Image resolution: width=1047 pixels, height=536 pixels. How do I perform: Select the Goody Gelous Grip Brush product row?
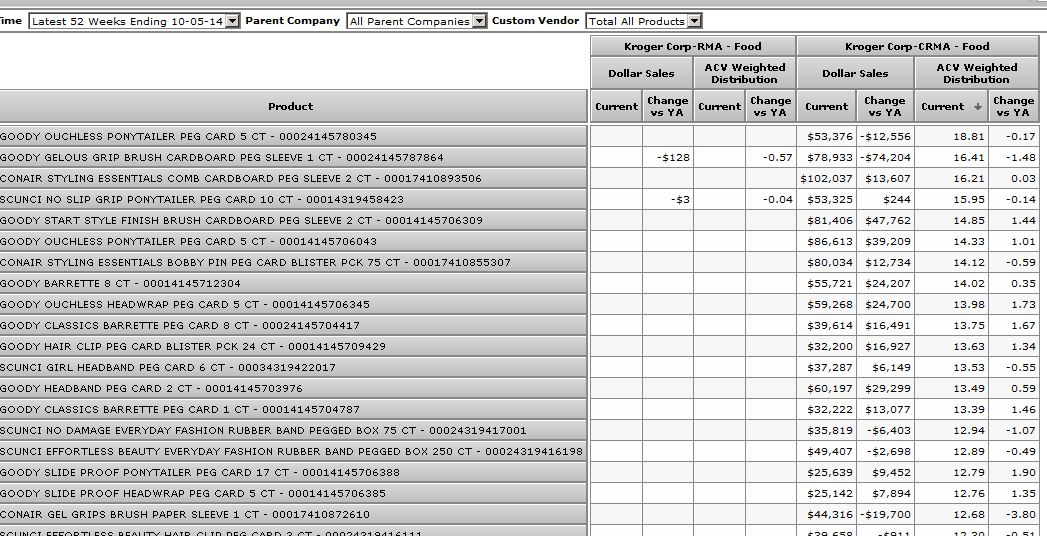point(222,157)
